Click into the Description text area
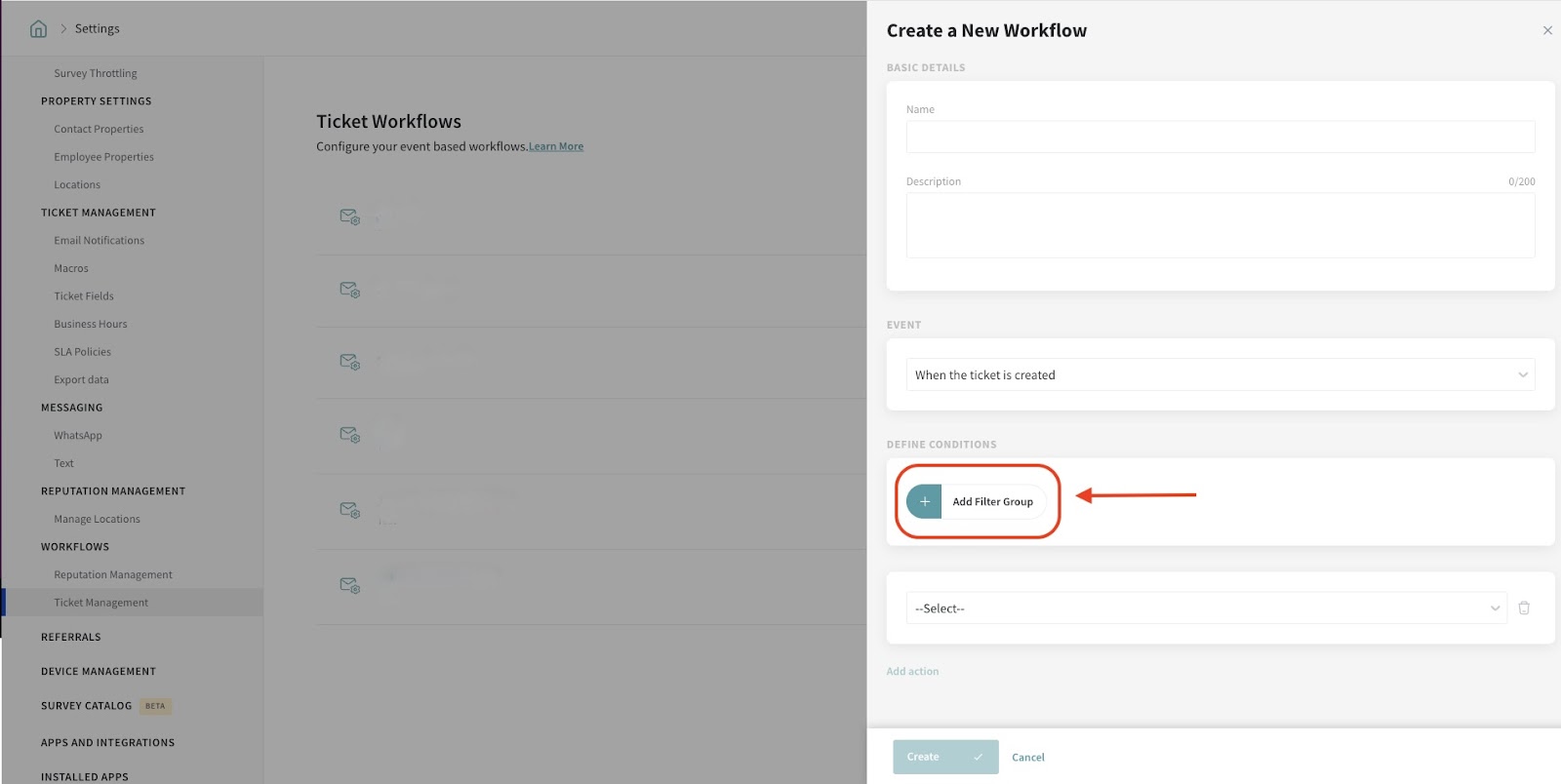The height and width of the screenshot is (784, 1561). (1220, 225)
